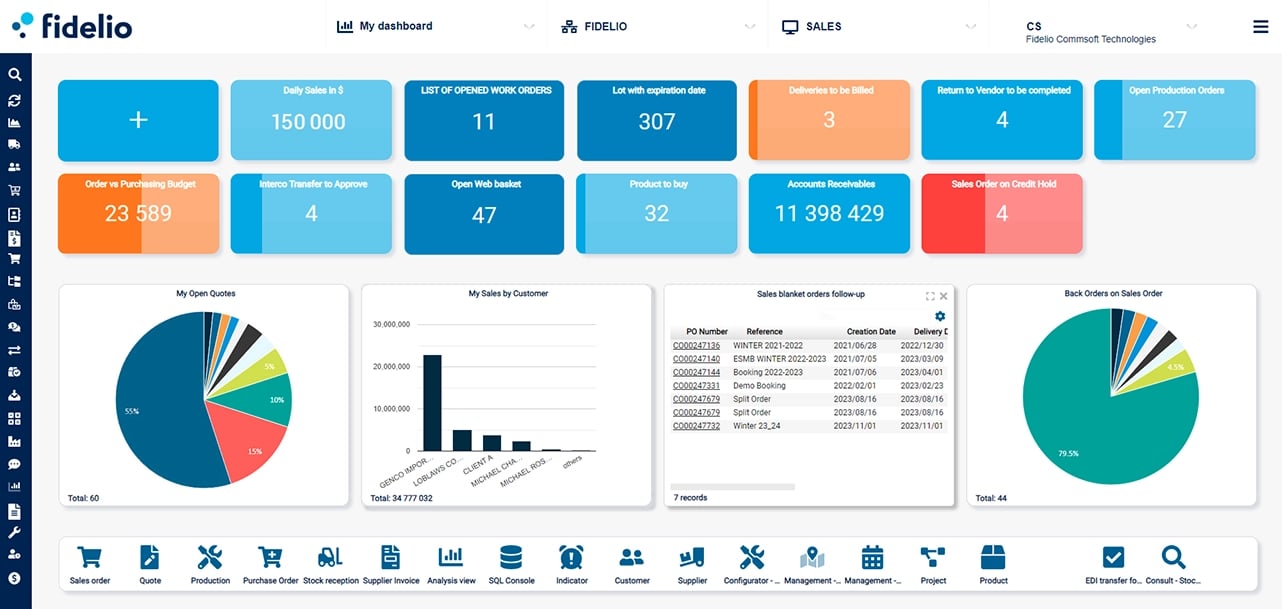
Task: Close the Sales blanket orders widget
Action: pyautogui.click(x=943, y=296)
